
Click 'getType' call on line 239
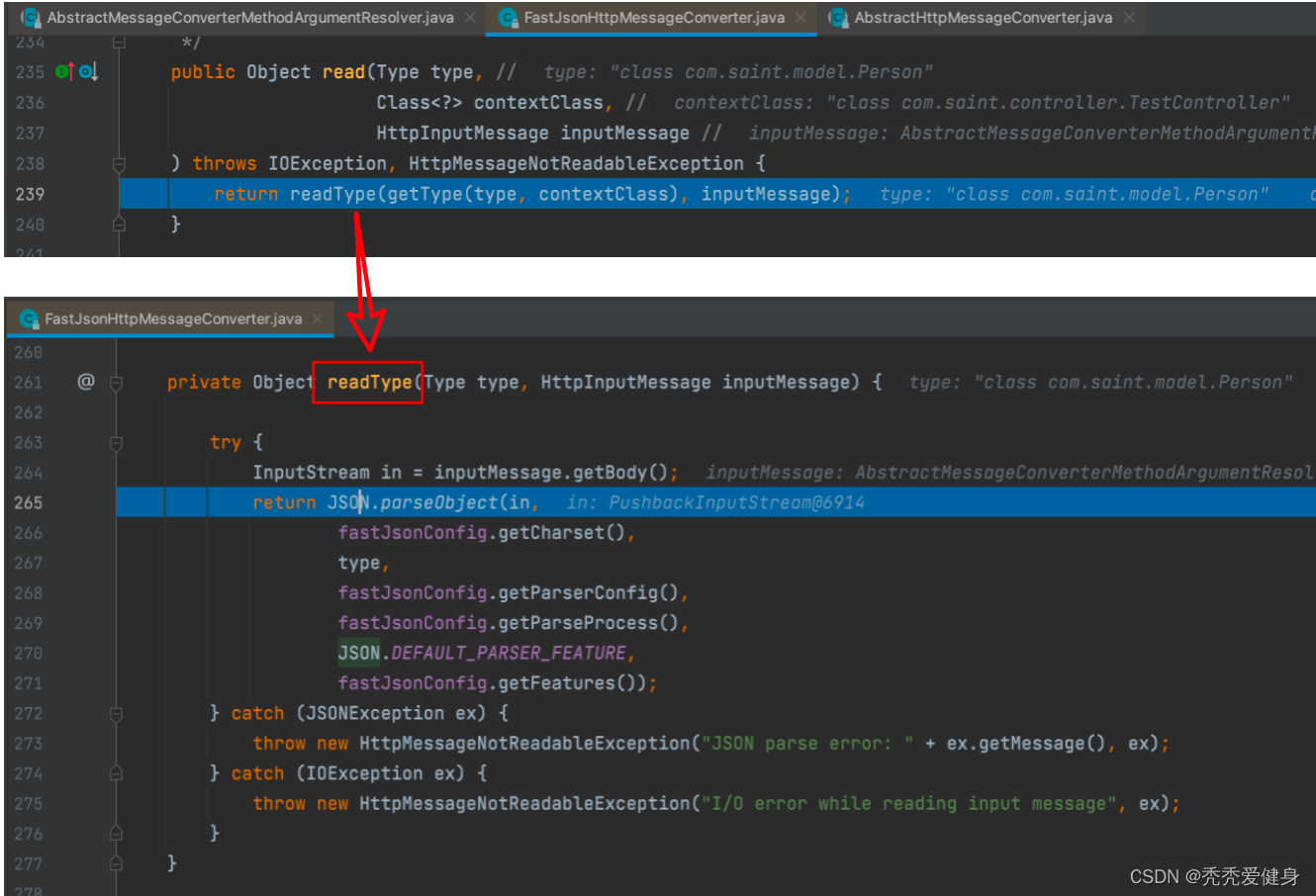pos(424,194)
